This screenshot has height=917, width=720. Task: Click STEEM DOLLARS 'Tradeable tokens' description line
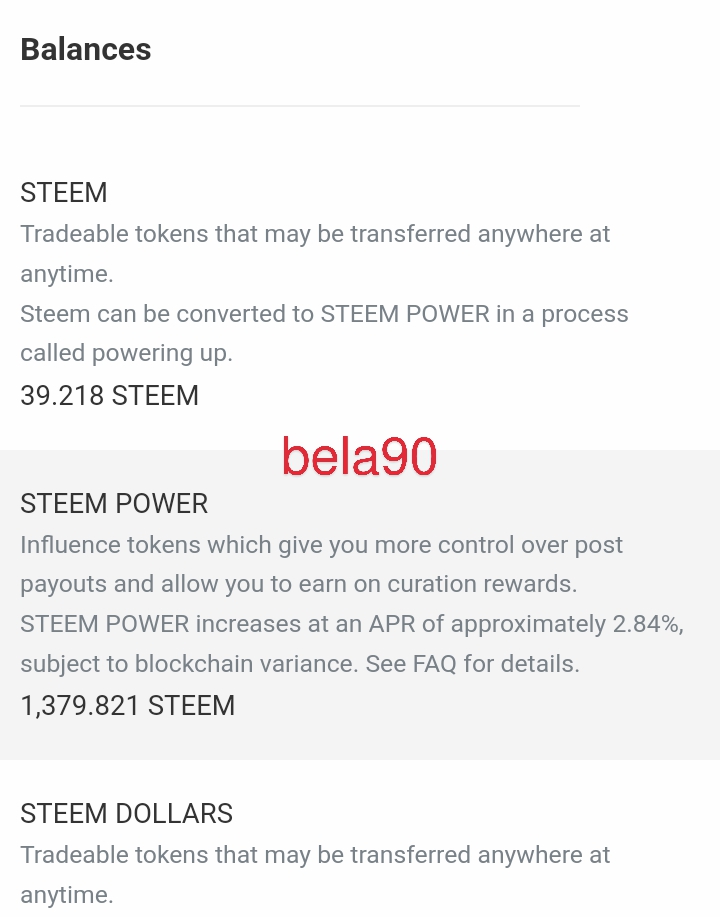pyautogui.click(x=315, y=855)
